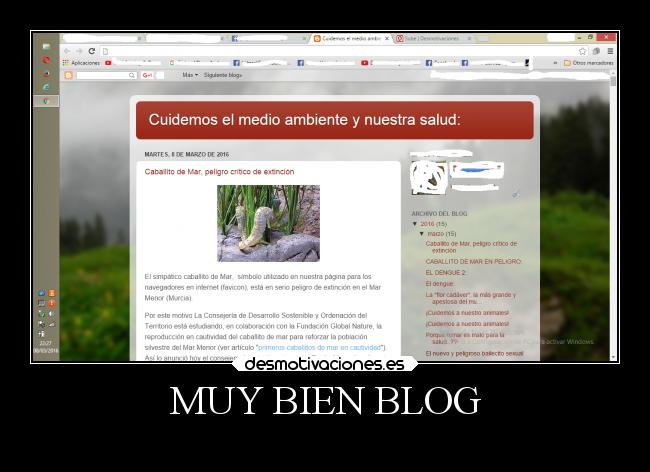Click the scrollbar up arrow

pos(613,73)
